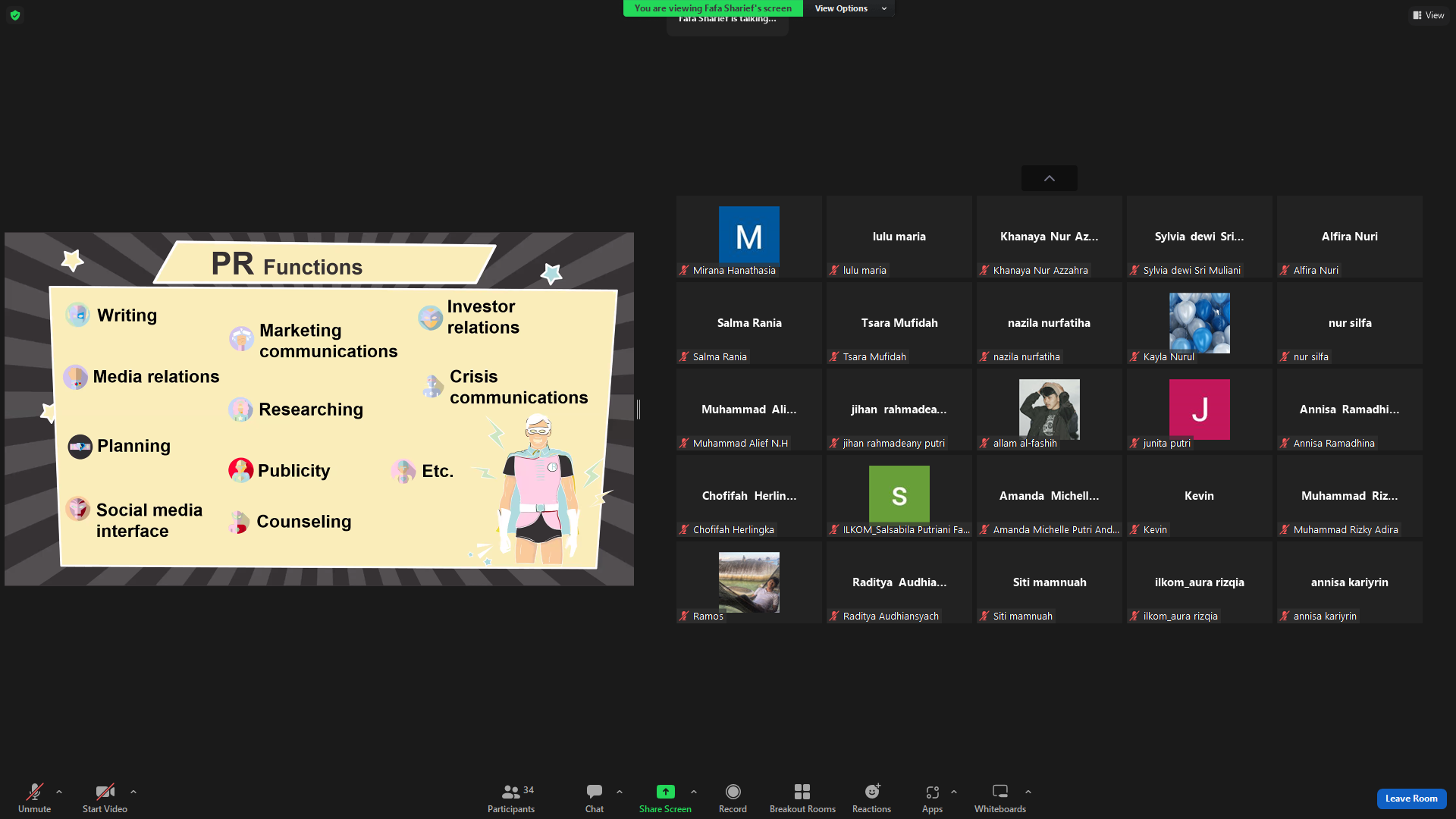Click the Leave Room button
The width and height of the screenshot is (1456, 819).
coord(1411,799)
